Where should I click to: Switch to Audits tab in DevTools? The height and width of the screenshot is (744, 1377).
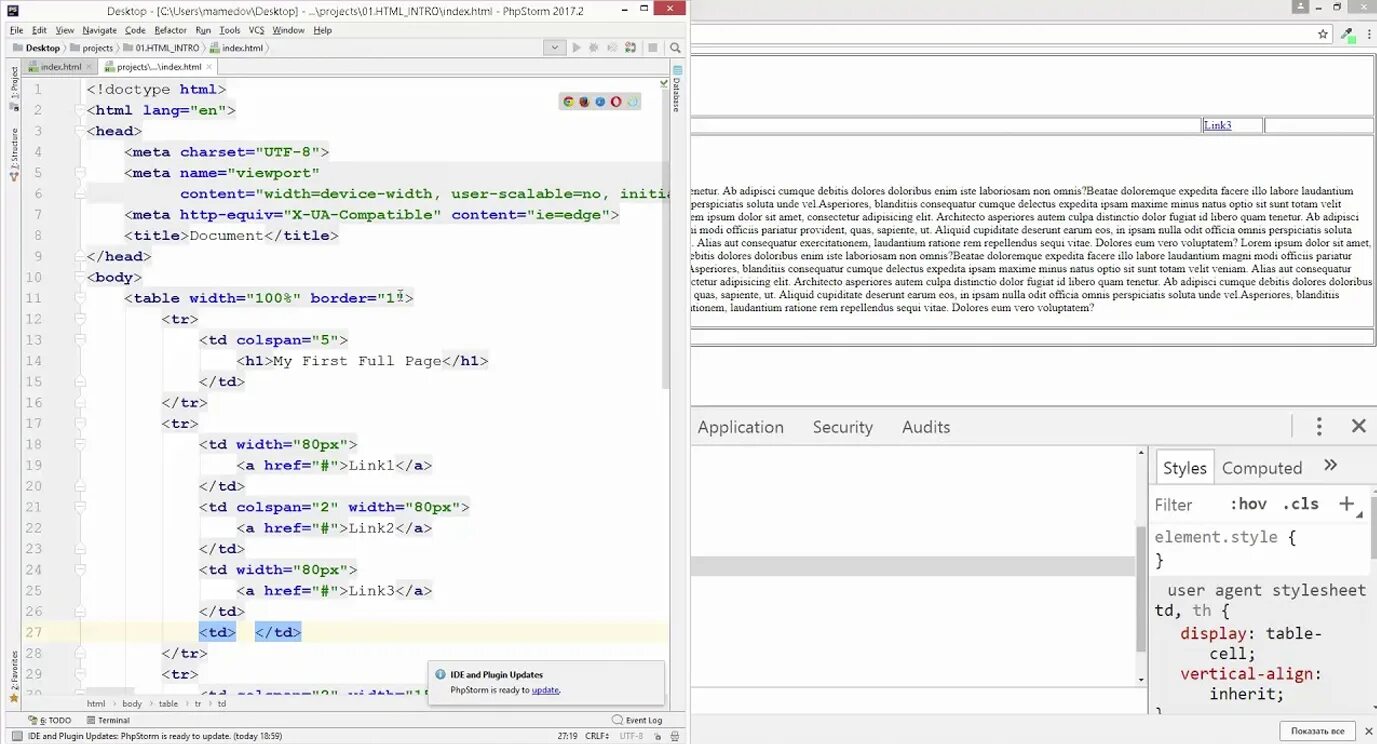click(x=926, y=427)
